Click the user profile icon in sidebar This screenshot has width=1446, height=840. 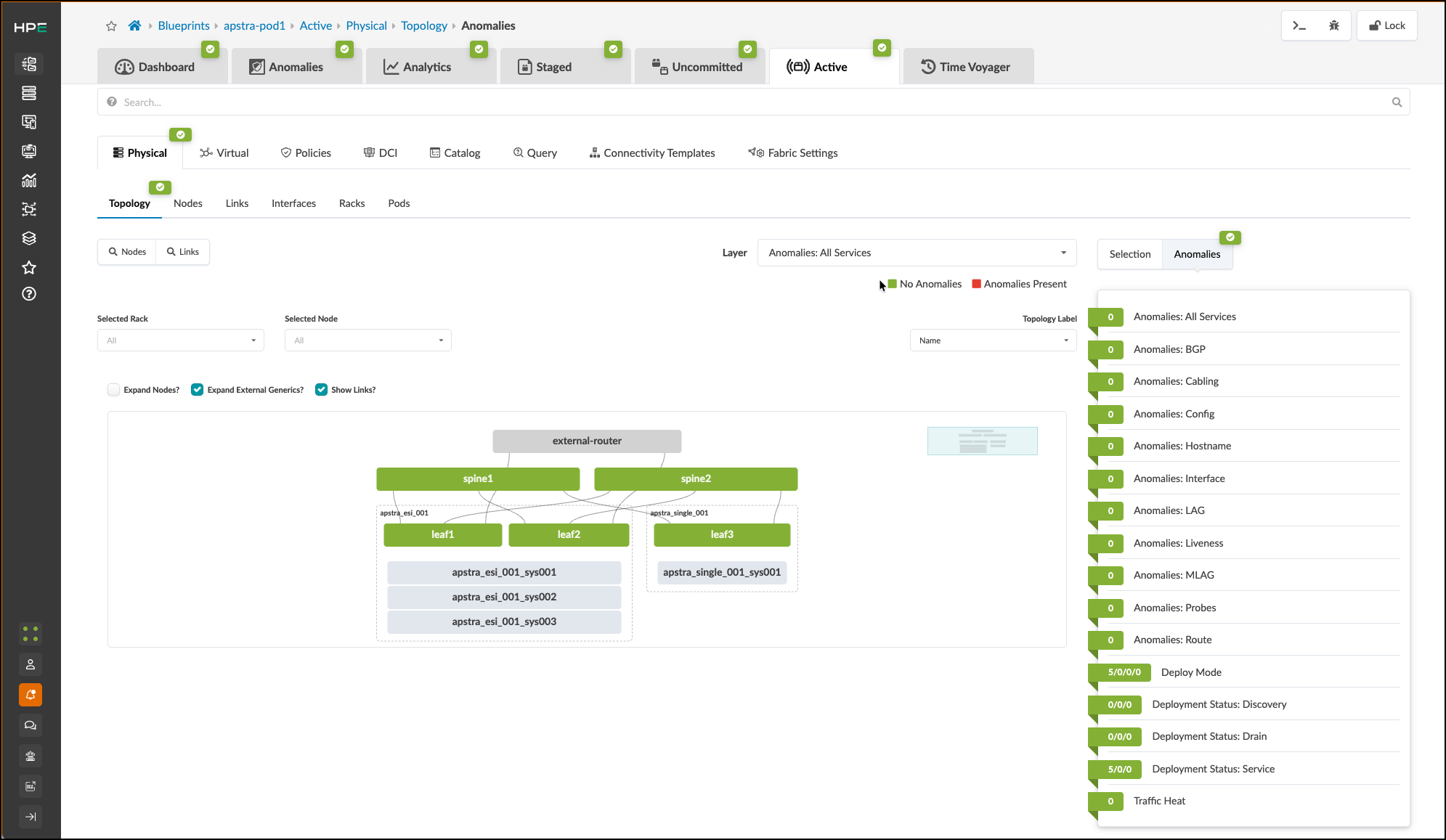(x=31, y=664)
